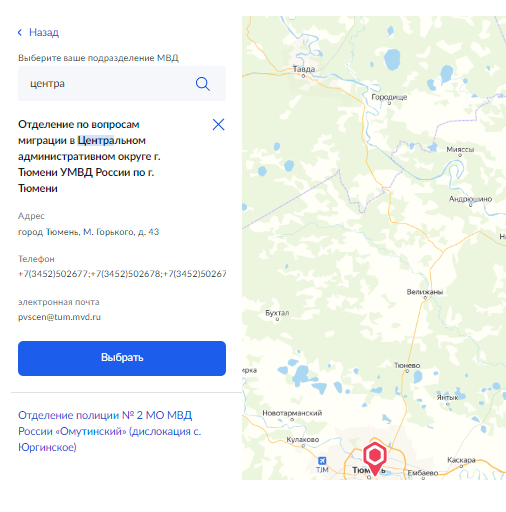
Task: Close the selected department details
Action: pos(219,125)
